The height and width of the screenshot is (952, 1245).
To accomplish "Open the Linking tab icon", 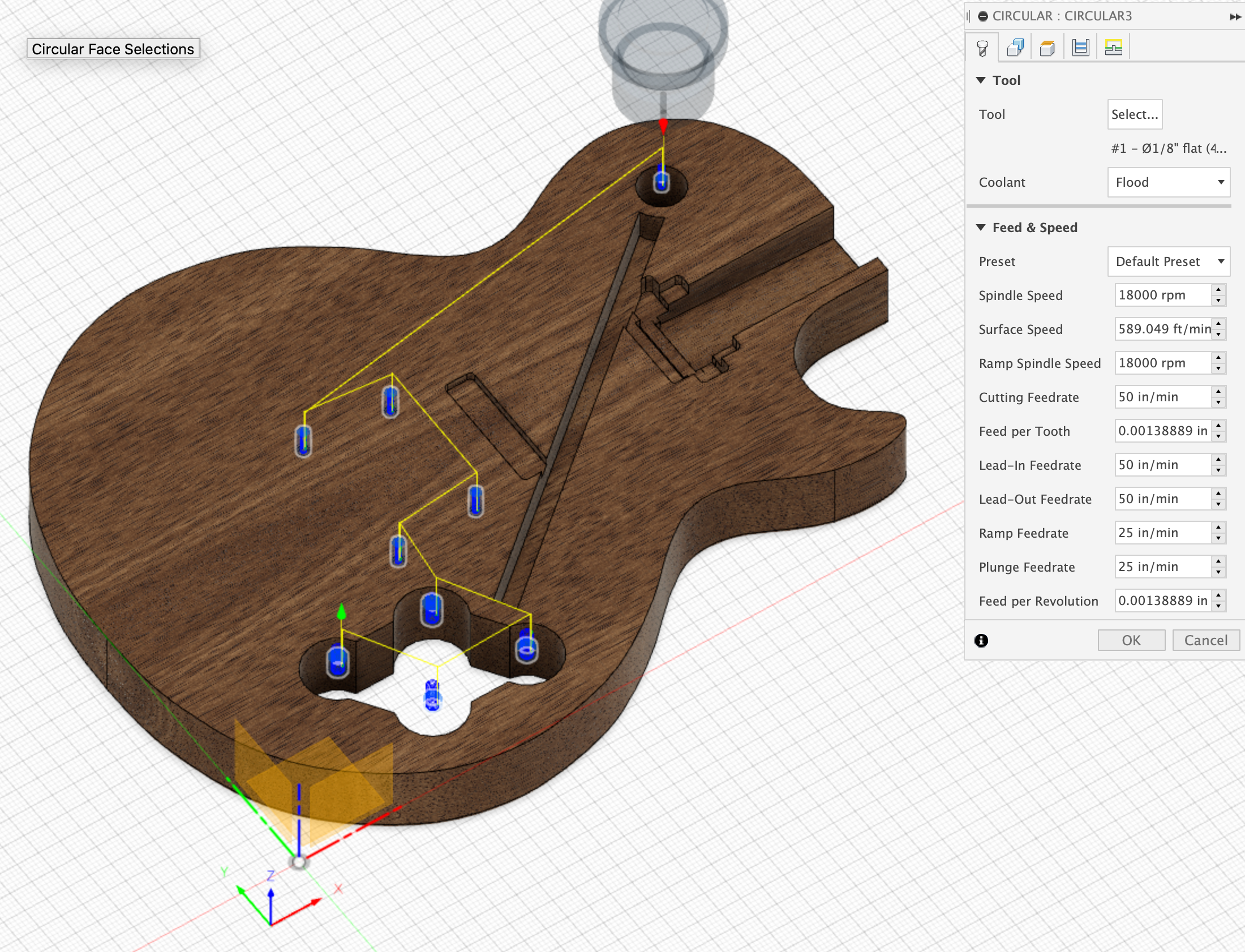I will [x=1113, y=48].
